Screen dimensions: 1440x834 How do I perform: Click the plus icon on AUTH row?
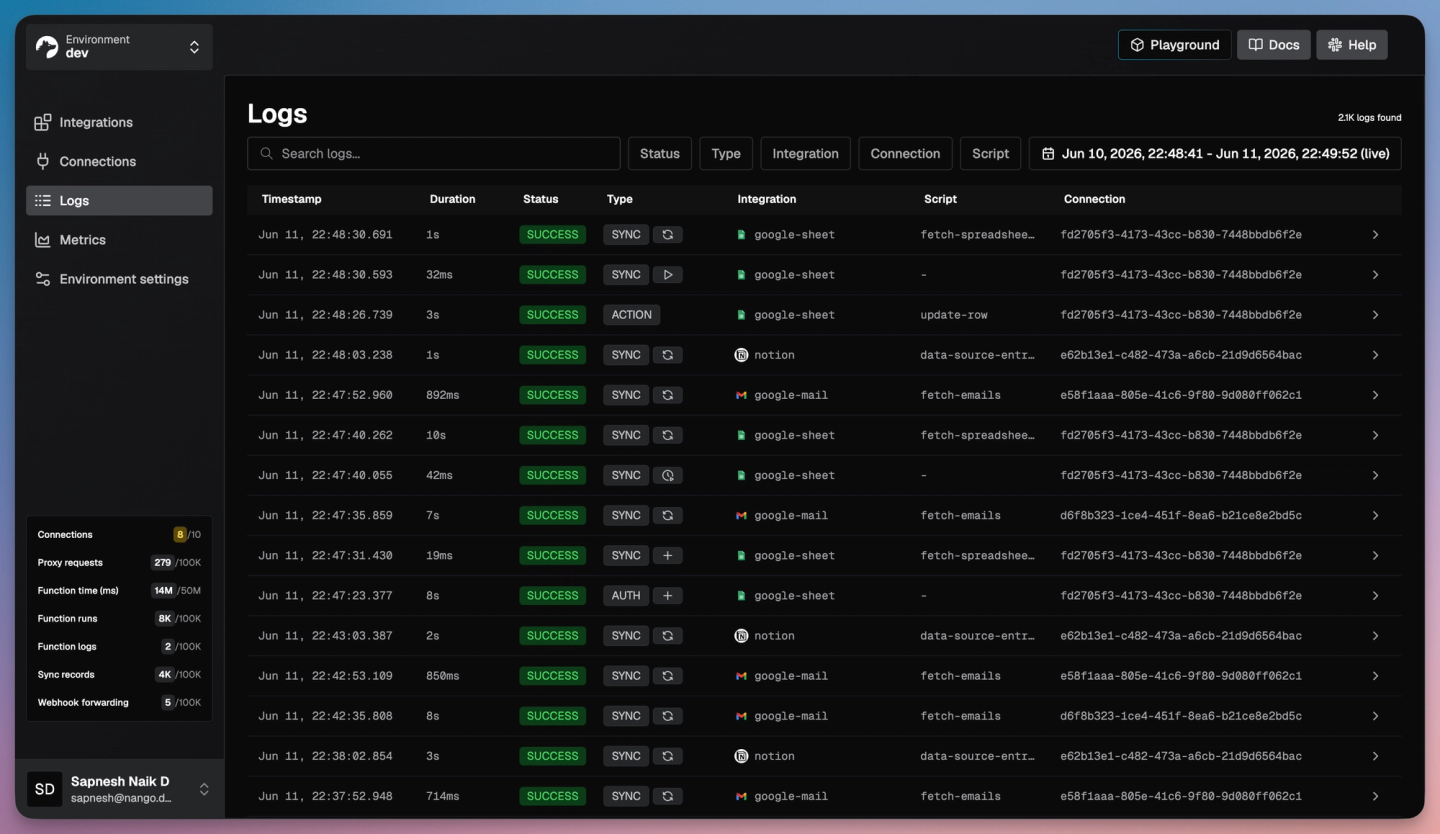click(668, 595)
